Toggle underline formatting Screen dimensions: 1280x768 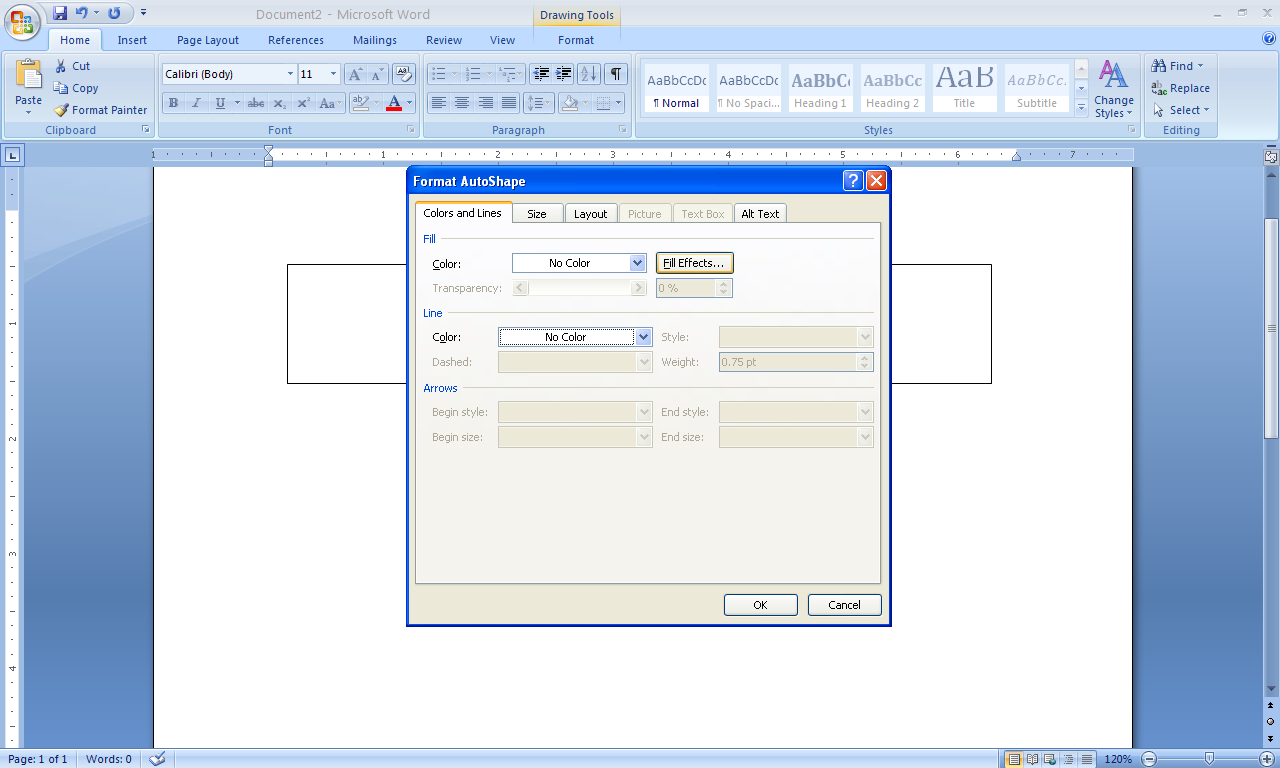click(220, 103)
